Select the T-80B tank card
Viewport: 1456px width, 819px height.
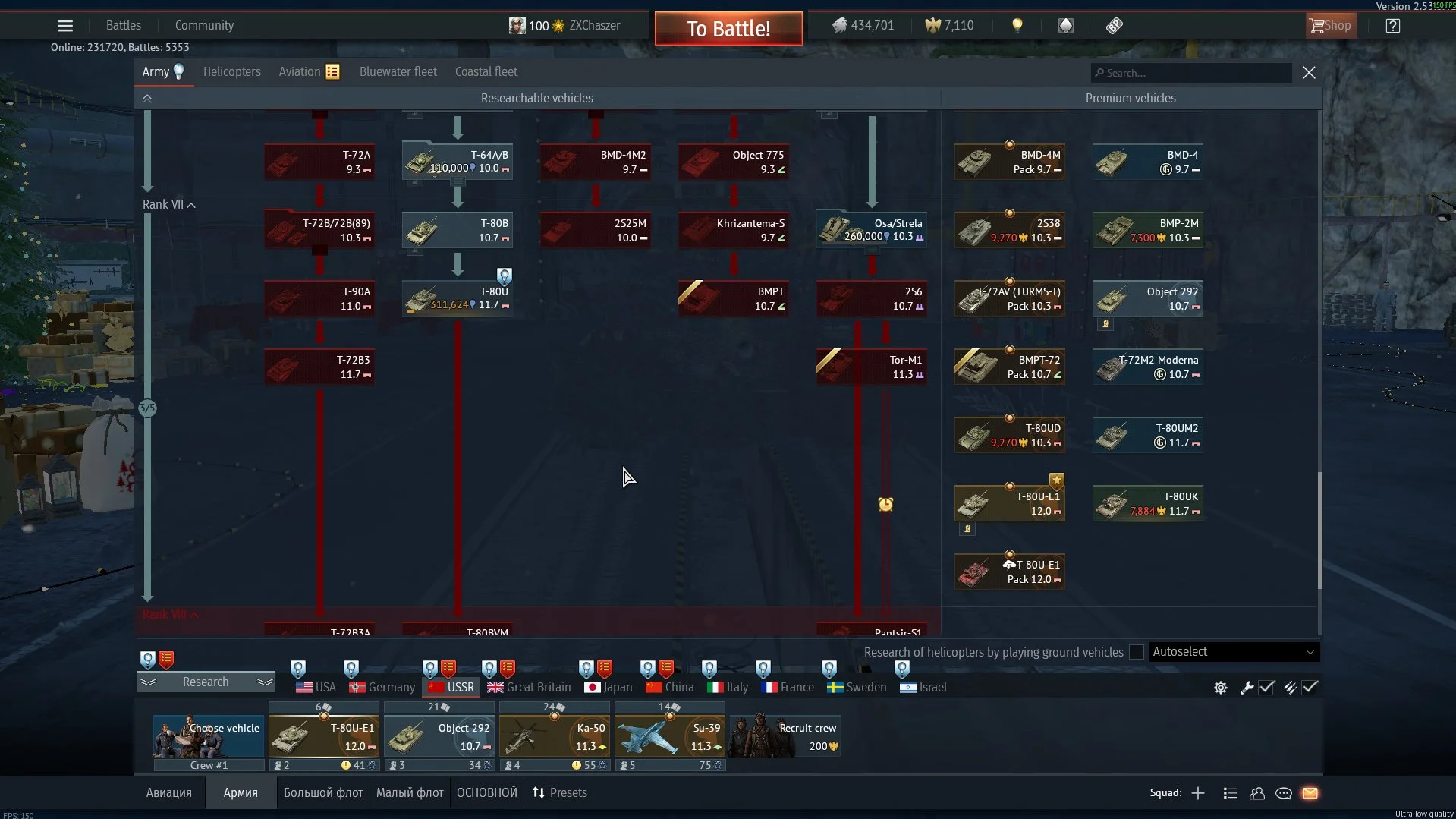(457, 230)
